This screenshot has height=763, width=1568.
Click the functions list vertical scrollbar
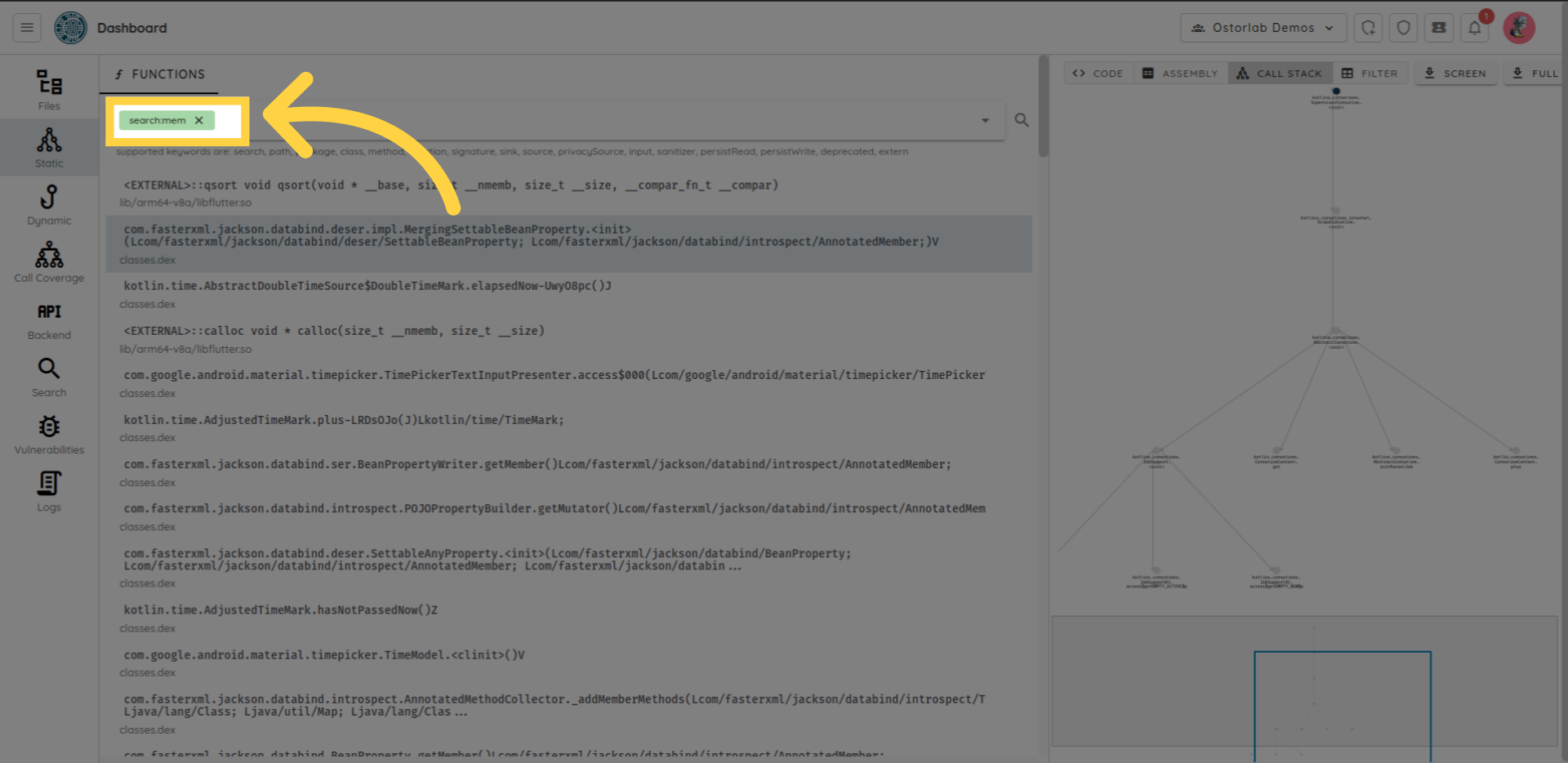[1043, 106]
